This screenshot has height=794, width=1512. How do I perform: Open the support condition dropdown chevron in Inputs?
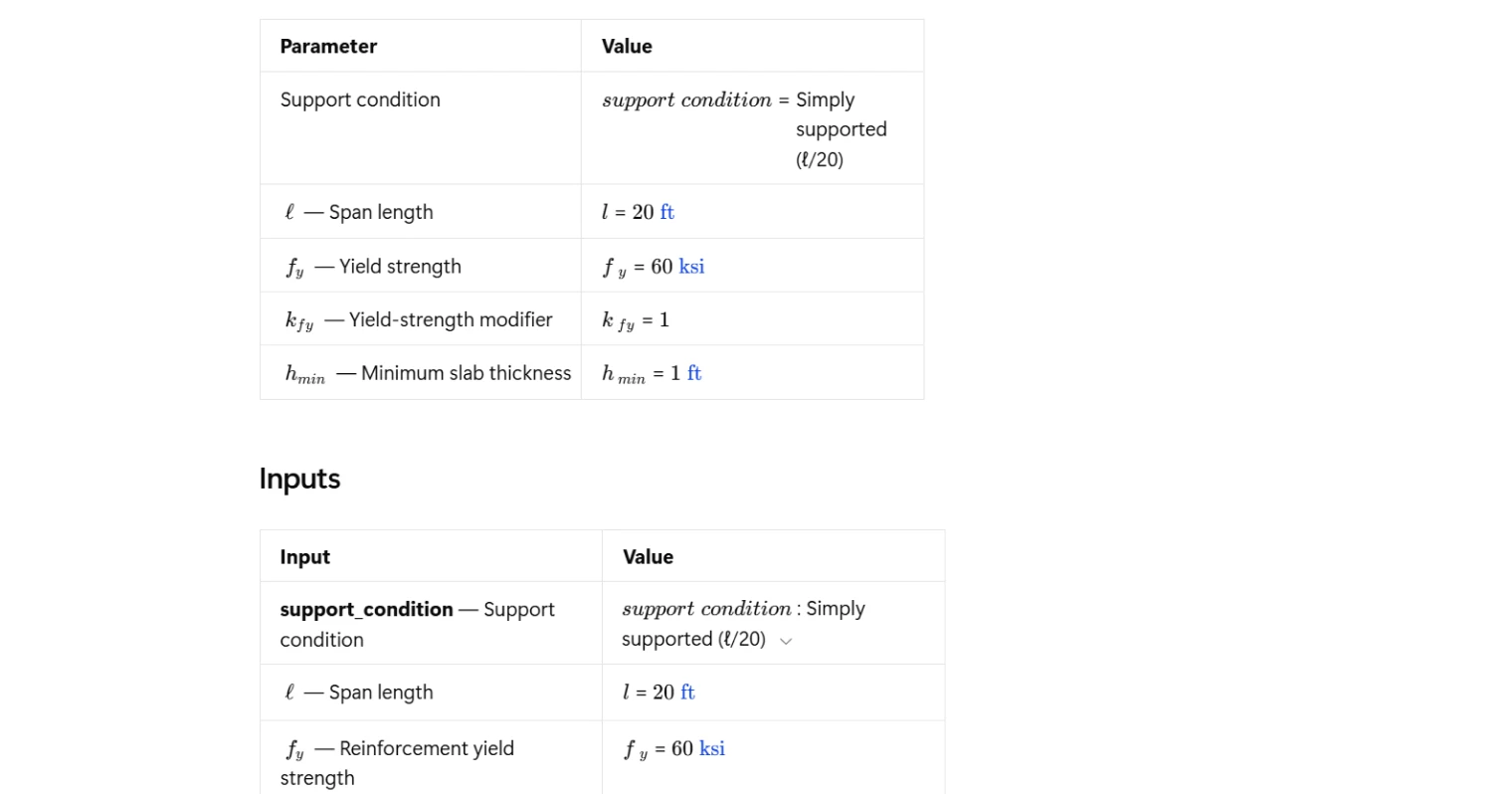(786, 641)
